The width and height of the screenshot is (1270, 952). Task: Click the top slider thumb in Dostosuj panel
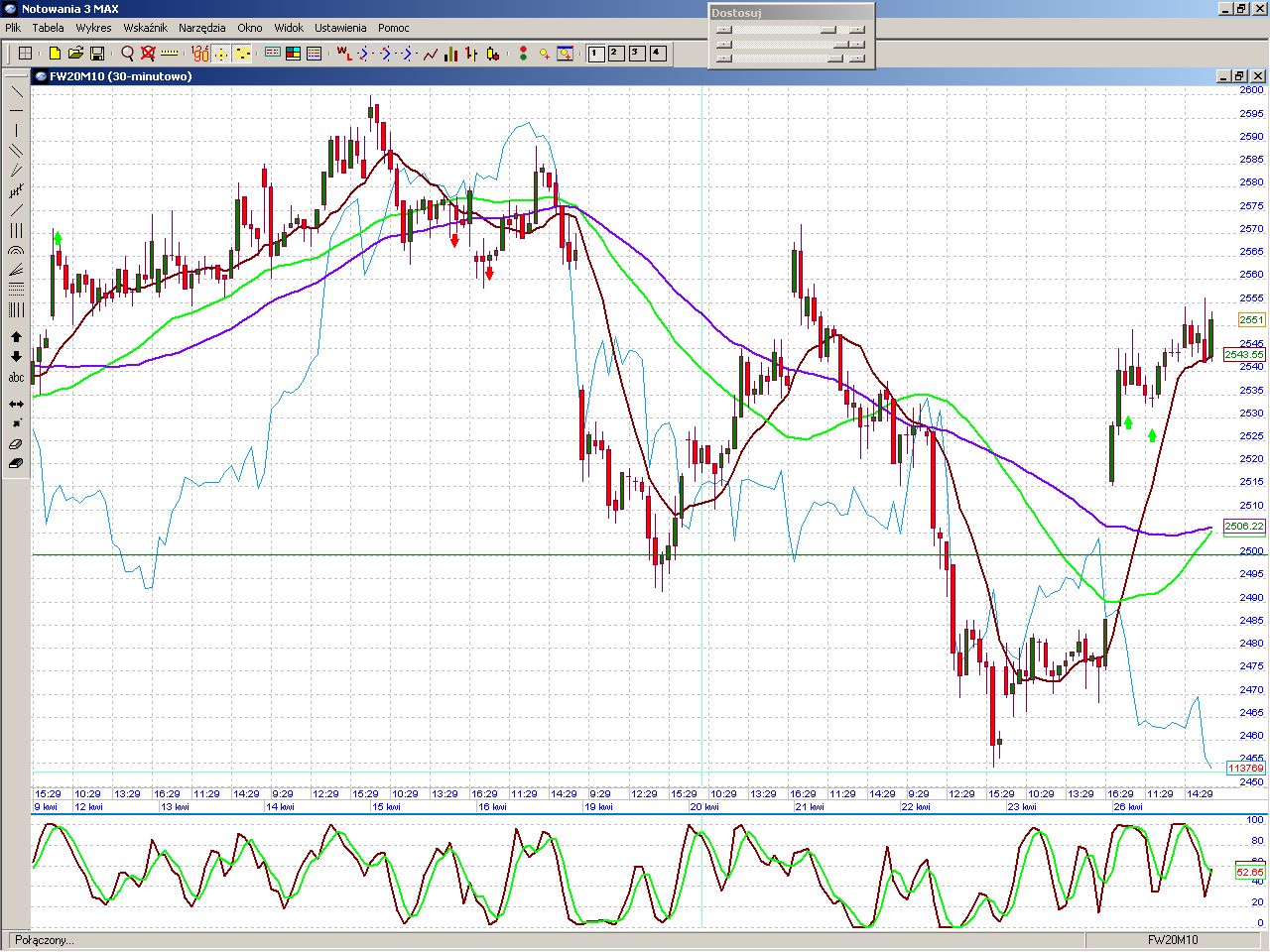828,30
